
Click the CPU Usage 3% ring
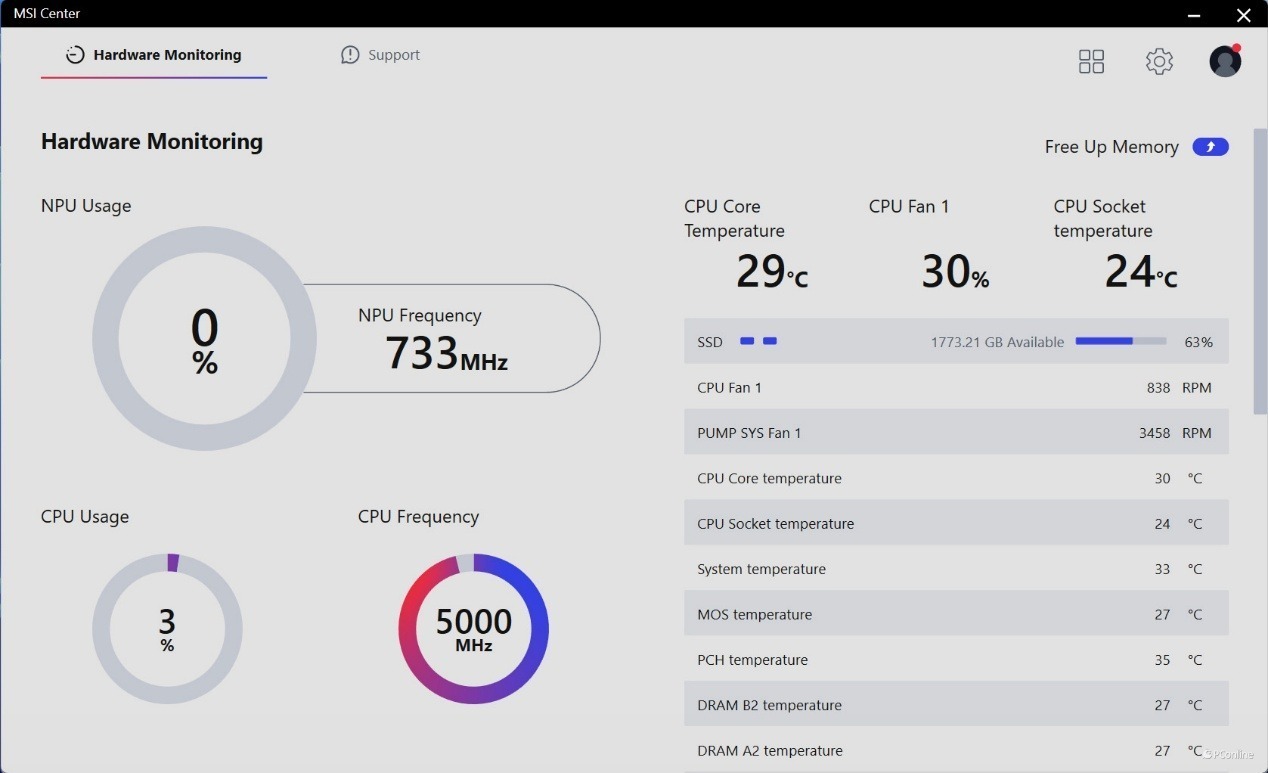pos(167,629)
